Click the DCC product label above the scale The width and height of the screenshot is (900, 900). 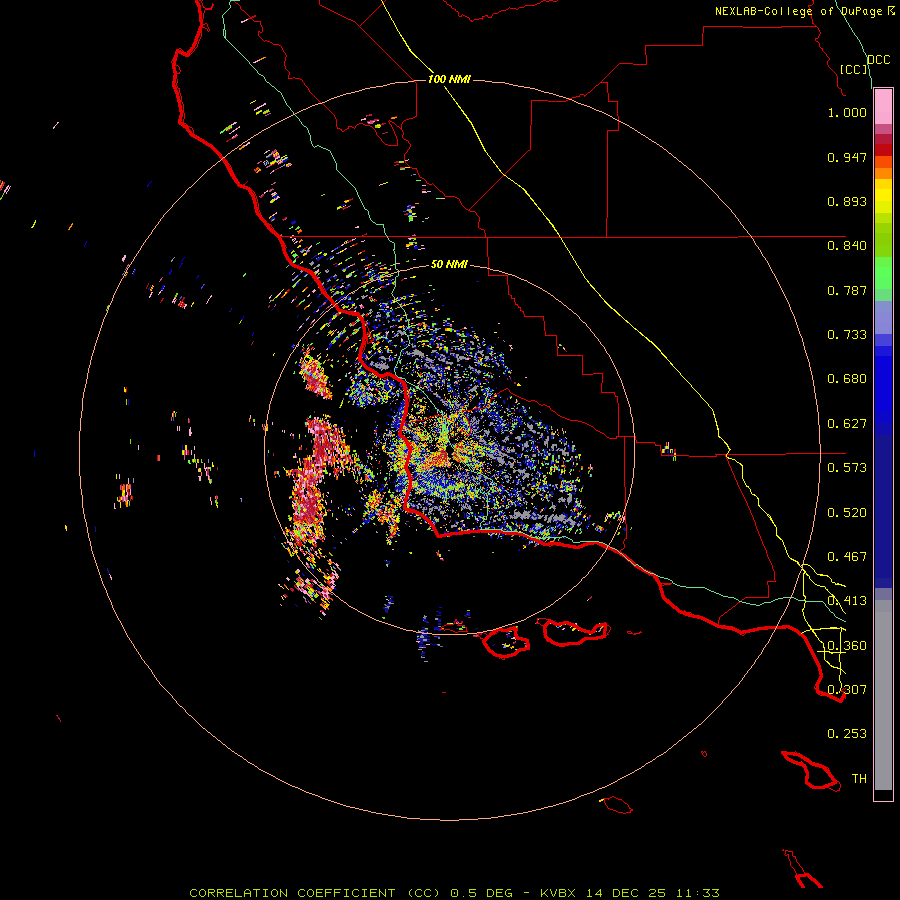[878, 60]
